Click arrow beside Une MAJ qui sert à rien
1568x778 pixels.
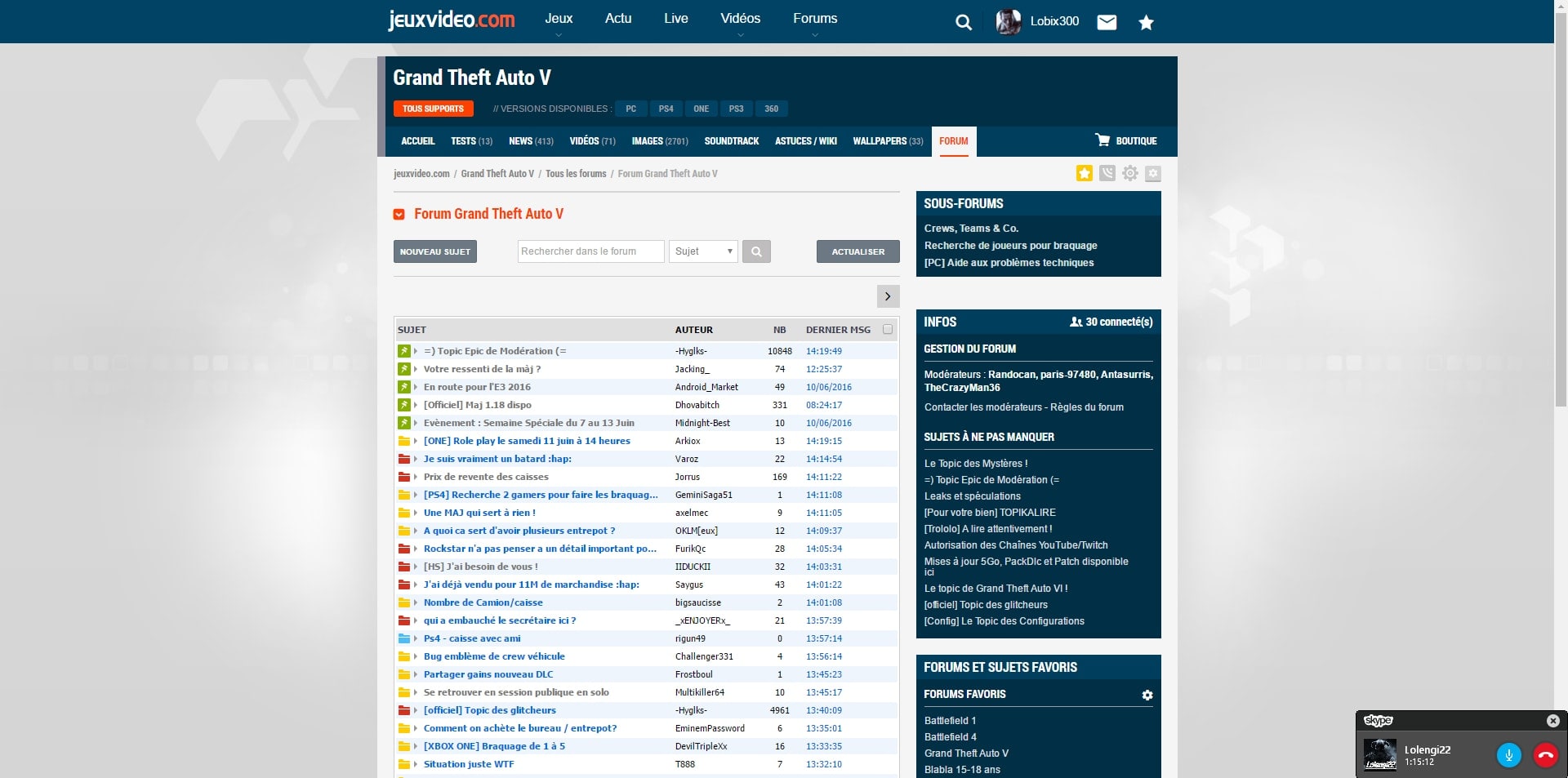416,513
